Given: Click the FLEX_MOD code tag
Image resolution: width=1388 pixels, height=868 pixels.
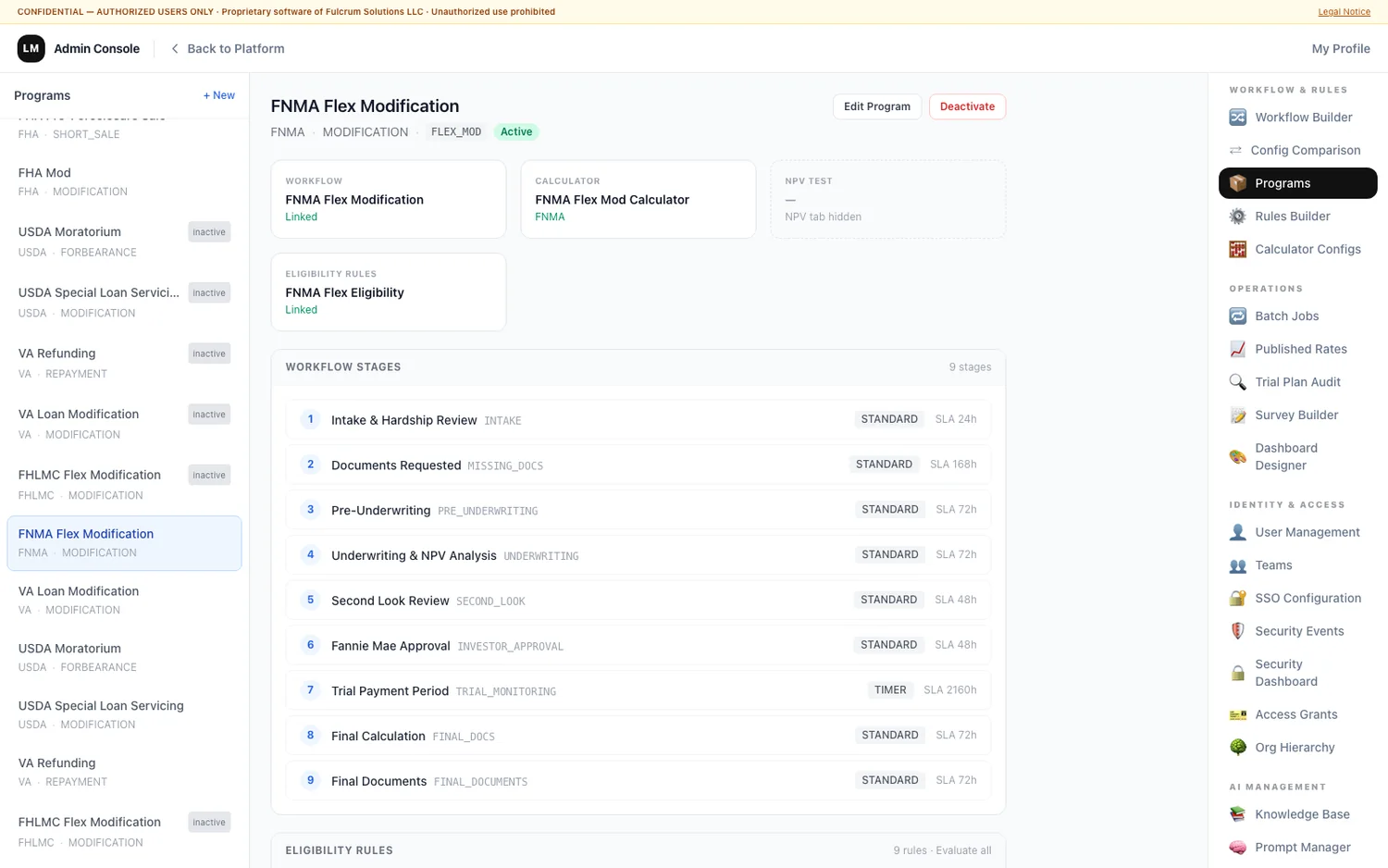Looking at the screenshot, I should (456, 132).
